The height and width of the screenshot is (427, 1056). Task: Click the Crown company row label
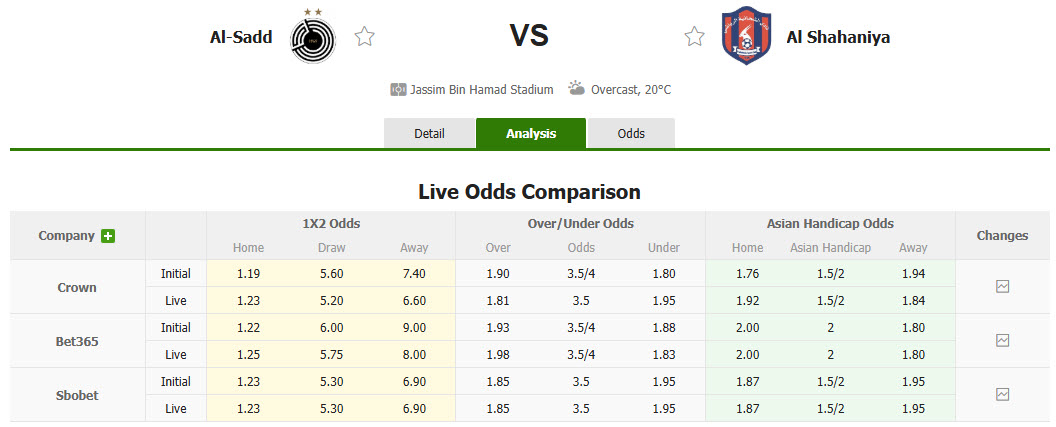[77, 287]
